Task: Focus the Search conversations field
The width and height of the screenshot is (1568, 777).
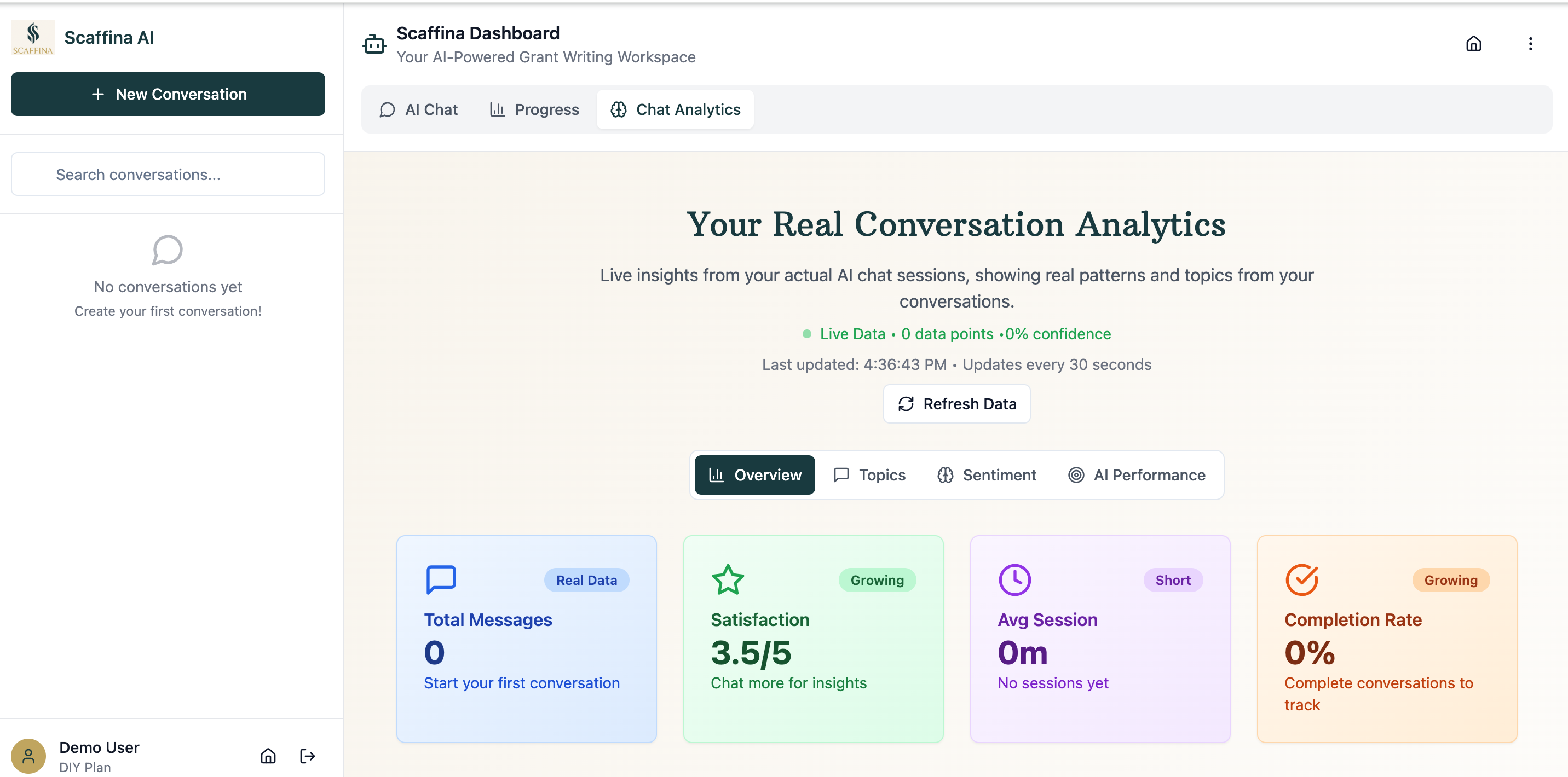Action: tap(168, 175)
